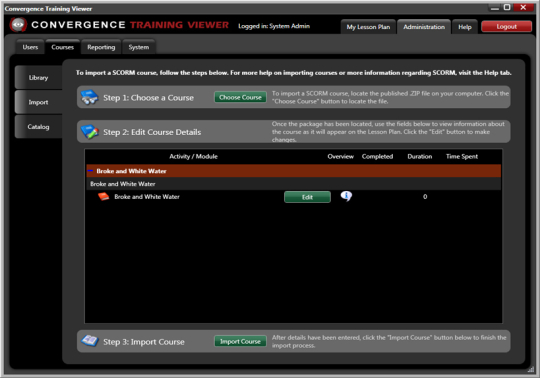Screen dimensions: 540x378
Task: Switch to the Users tab
Action: 30,47
